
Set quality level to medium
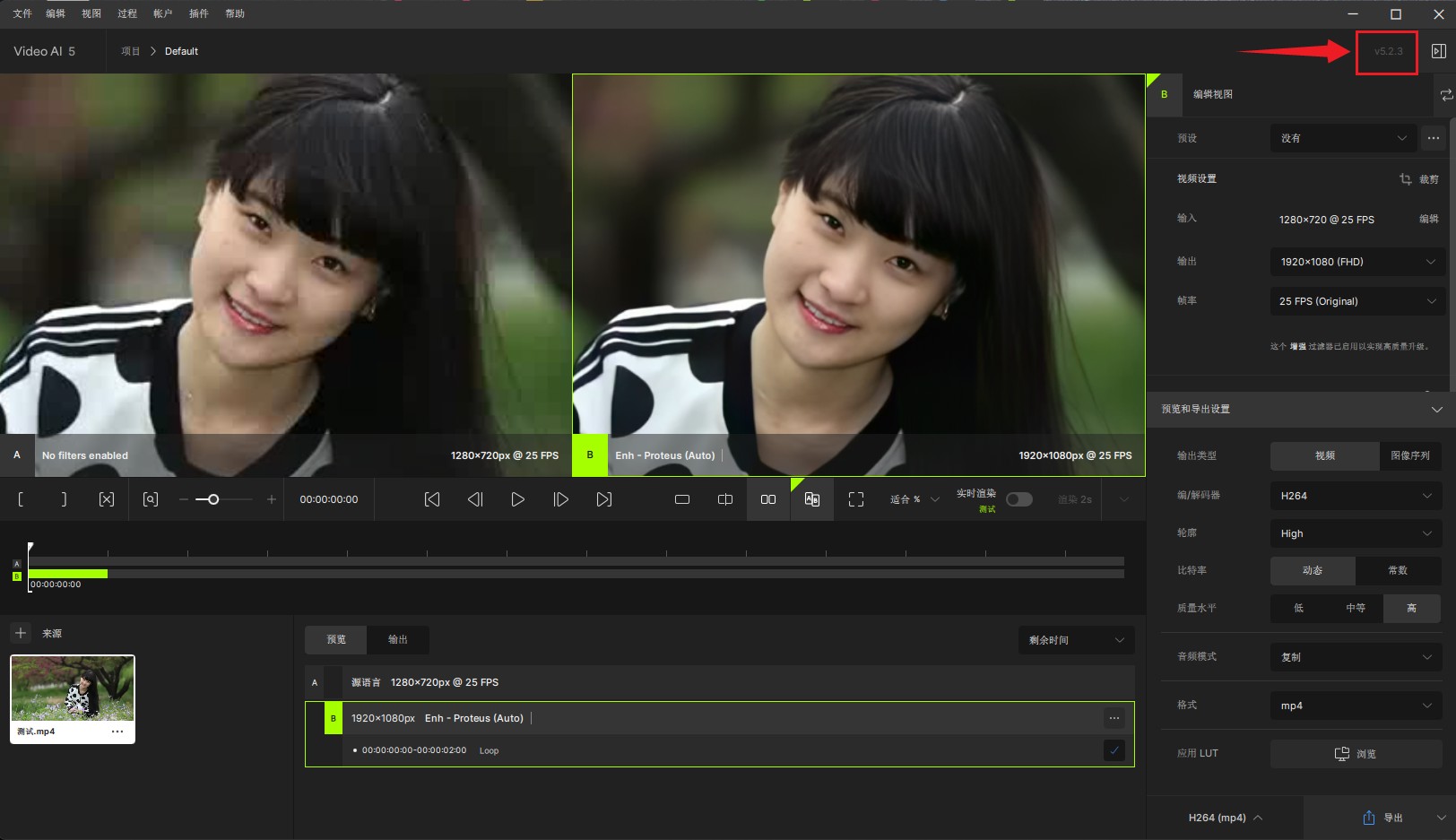[x=1355, y=608]
